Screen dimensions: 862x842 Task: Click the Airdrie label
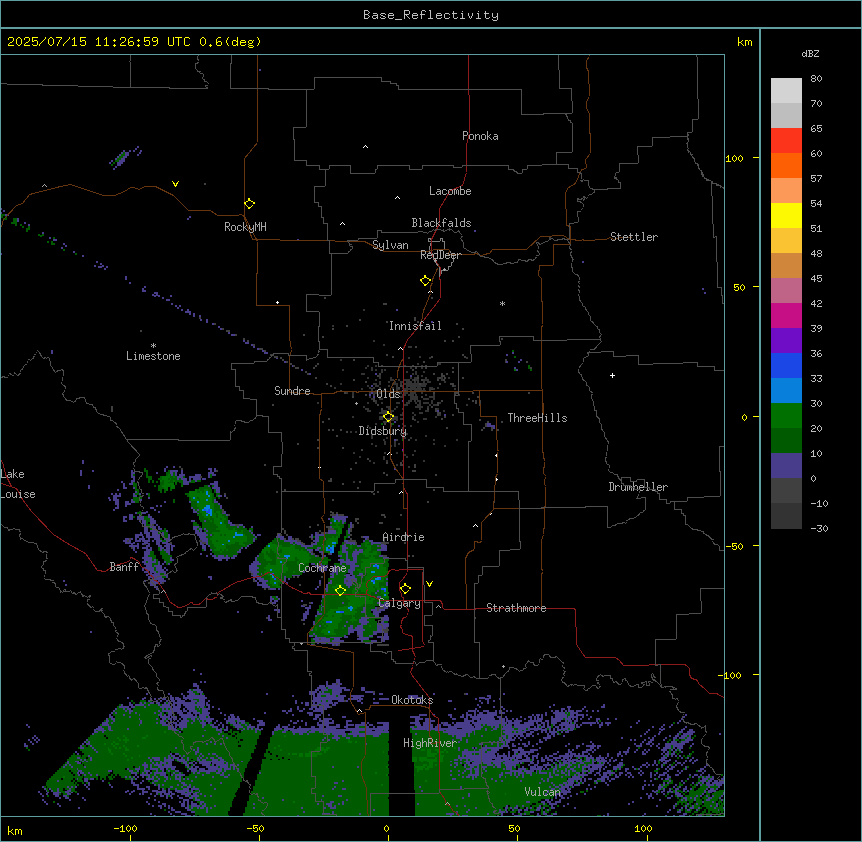click(403, 537)
